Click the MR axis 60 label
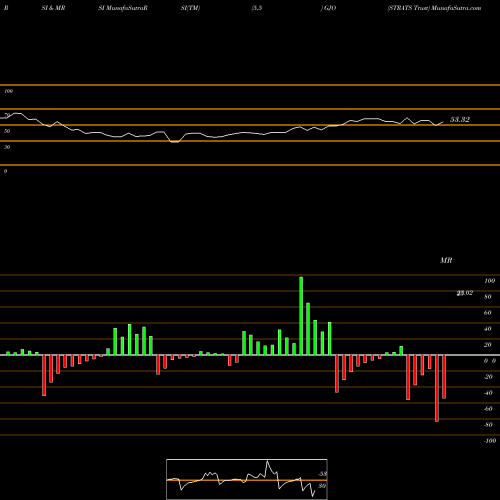This screenshot has height=500, width=500. (x=488, y=313)
